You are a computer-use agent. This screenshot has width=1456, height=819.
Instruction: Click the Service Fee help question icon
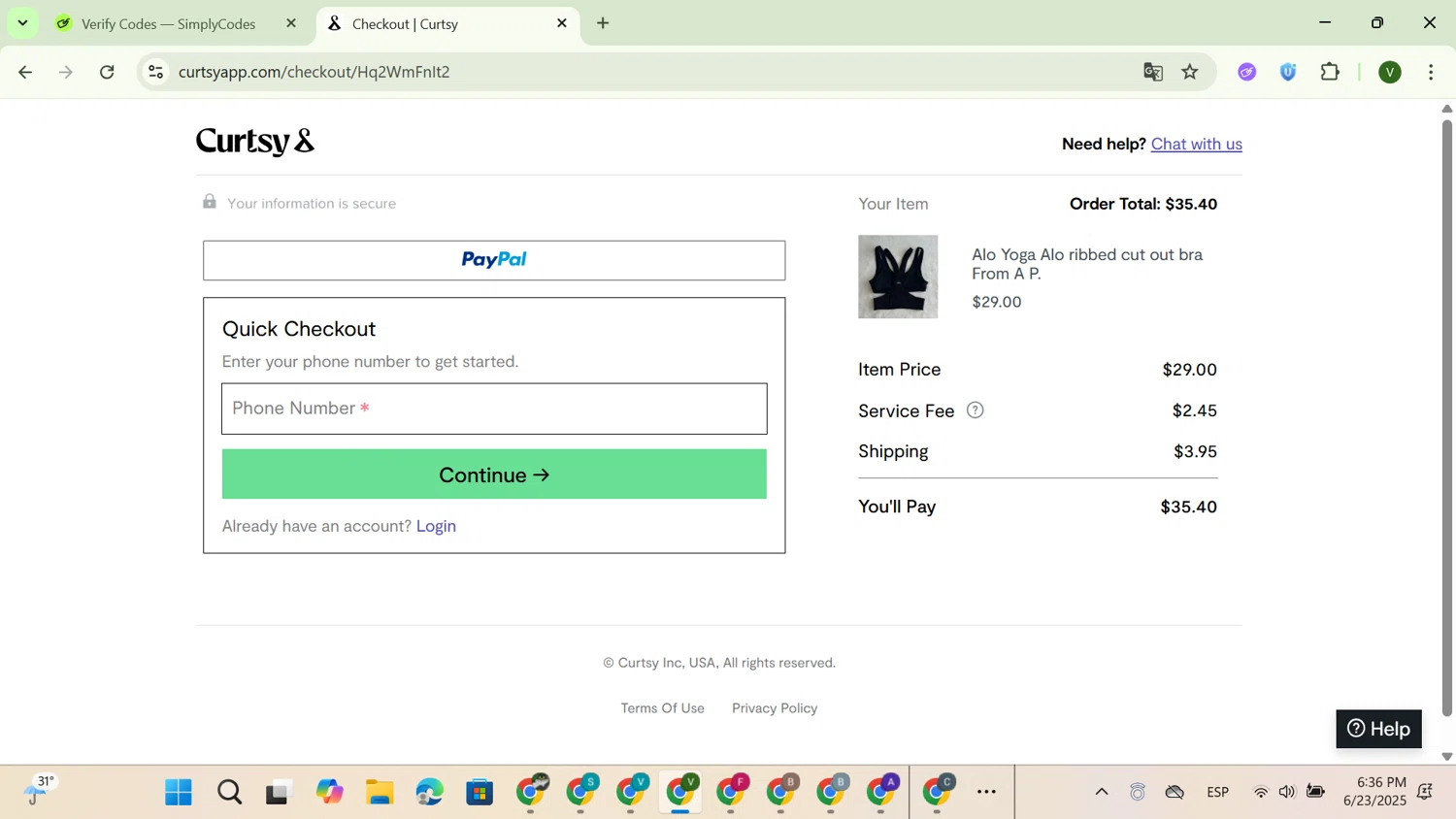976,410
